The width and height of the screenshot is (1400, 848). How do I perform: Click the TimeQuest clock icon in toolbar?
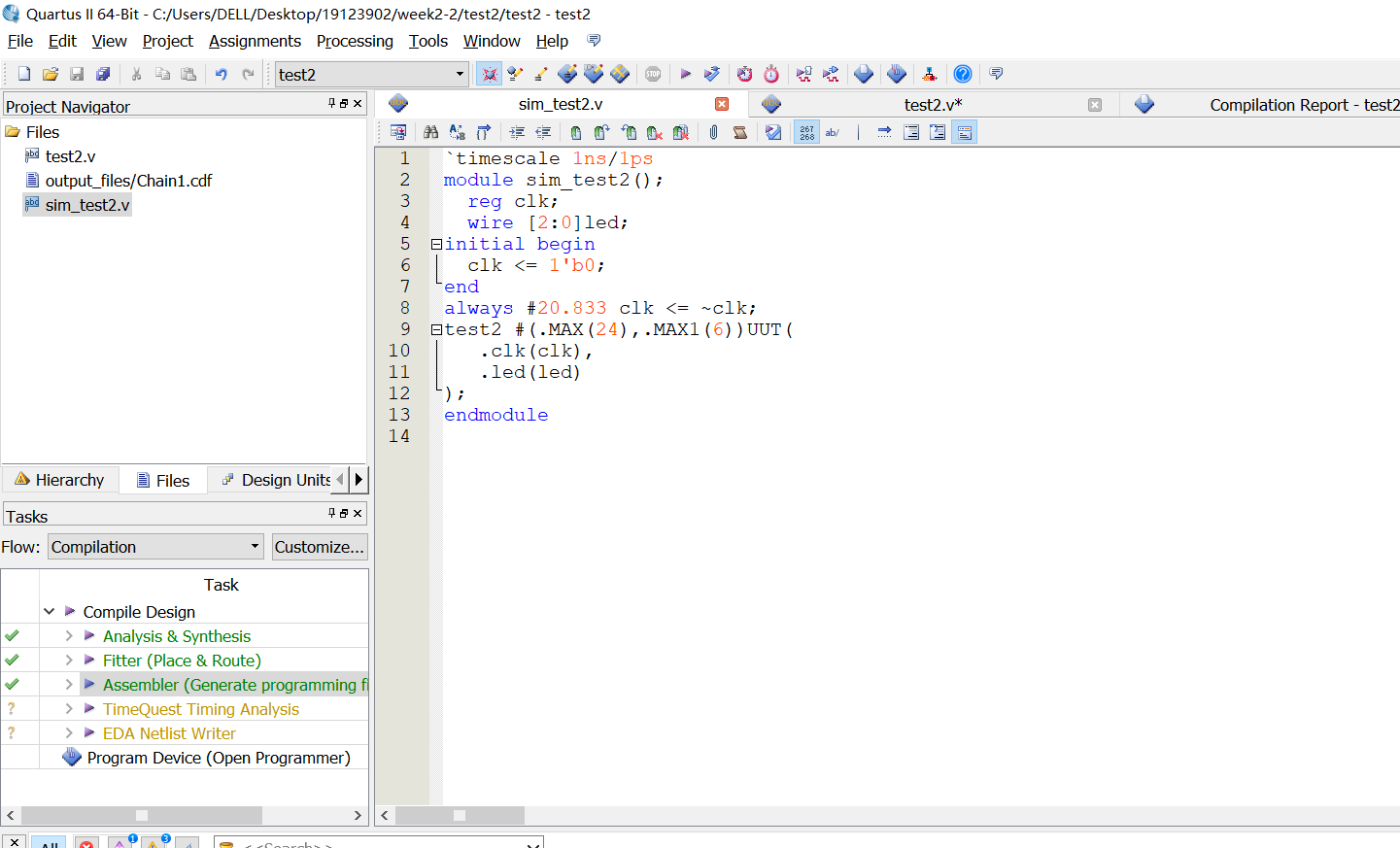(x=771, y=74)
